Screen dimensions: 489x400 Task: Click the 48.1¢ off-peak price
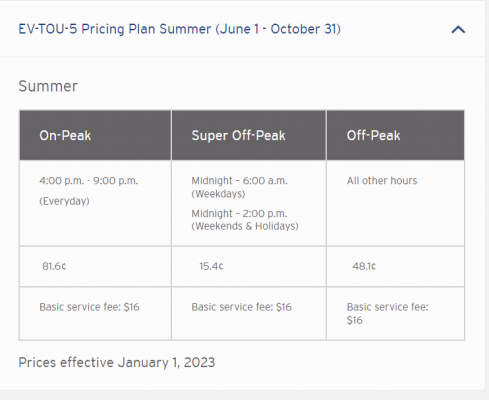click(x=364, y=266)
